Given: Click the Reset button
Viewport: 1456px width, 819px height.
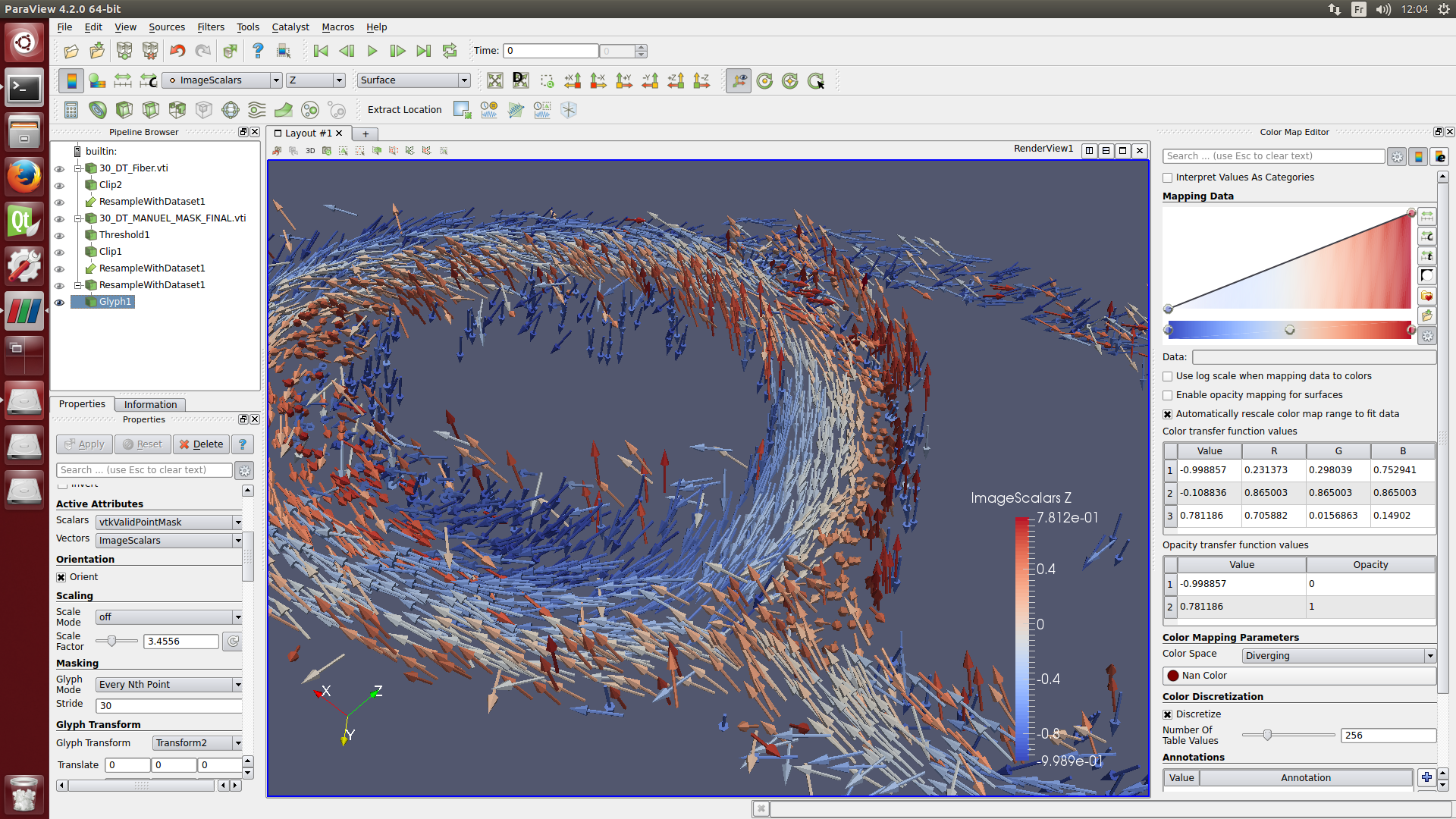Looking at the screenshot, I should coord(143,444).
